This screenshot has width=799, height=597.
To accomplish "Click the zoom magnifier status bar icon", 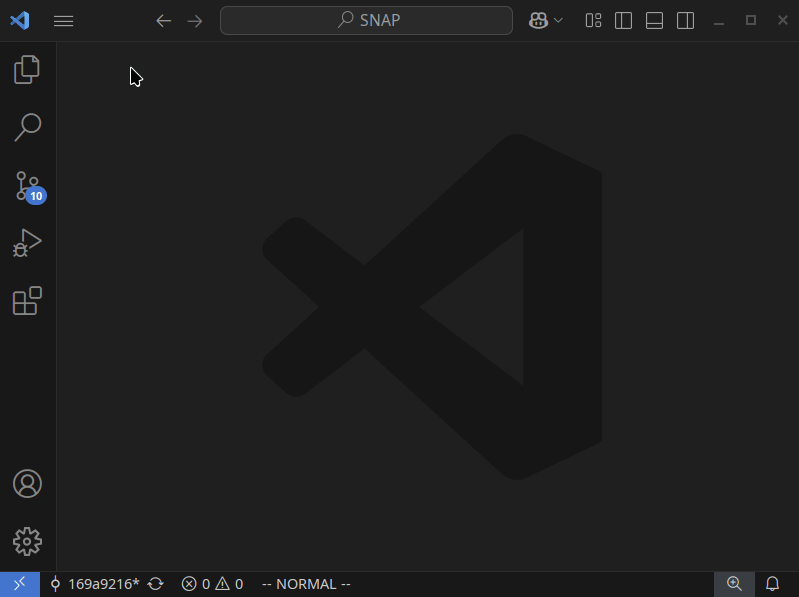I will 734,584.
